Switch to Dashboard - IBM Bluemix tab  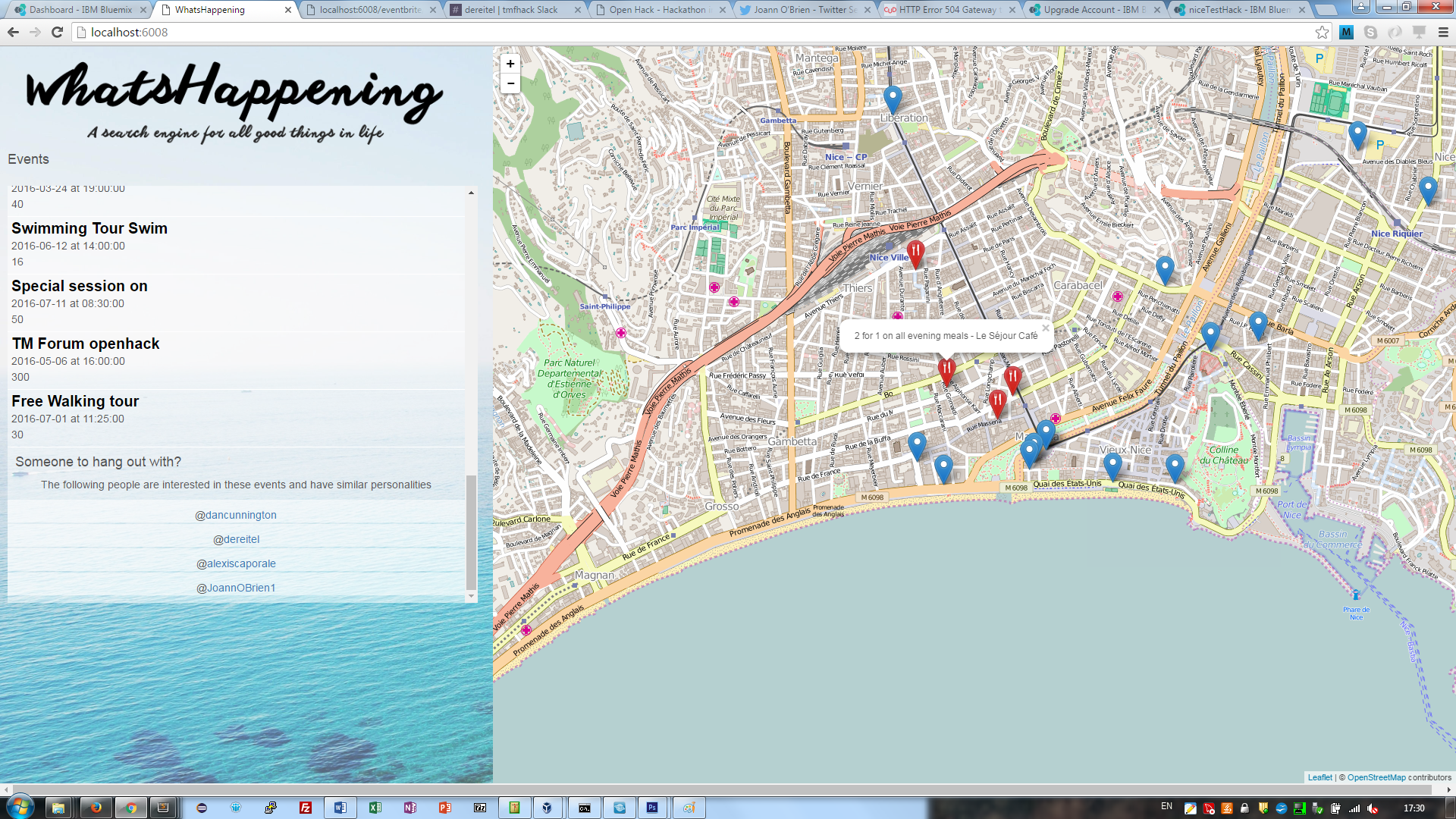80,10
